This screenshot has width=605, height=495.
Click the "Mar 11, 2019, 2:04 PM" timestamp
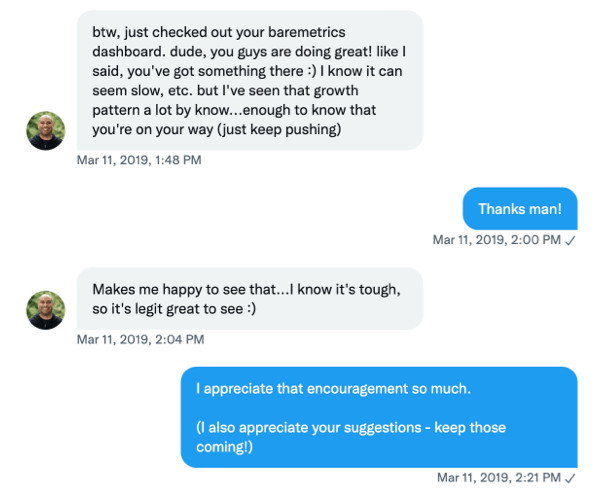(140, 339)
